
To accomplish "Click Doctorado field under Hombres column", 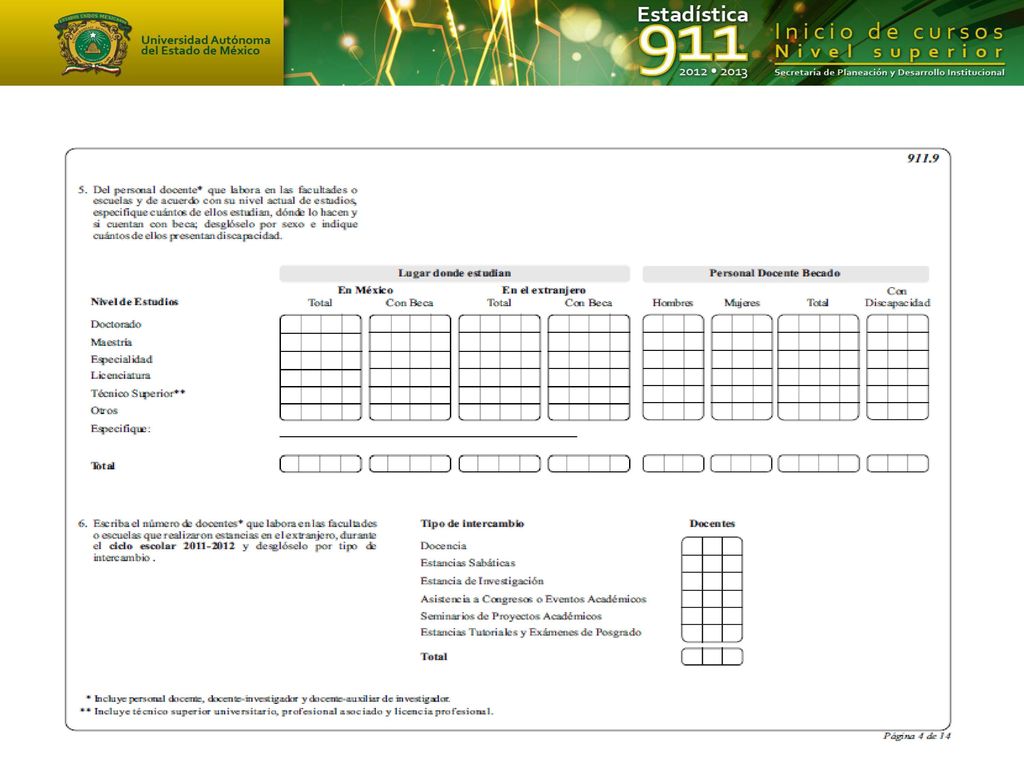I will tap(673, 324).
